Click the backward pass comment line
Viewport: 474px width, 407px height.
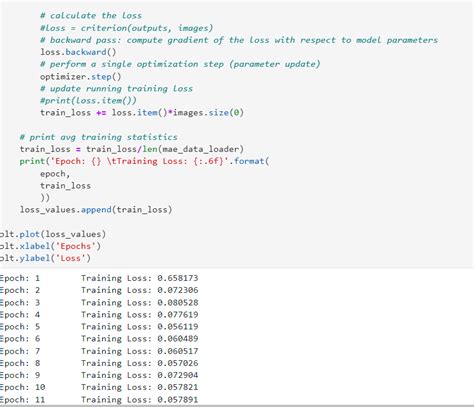(x=239, y=40)
